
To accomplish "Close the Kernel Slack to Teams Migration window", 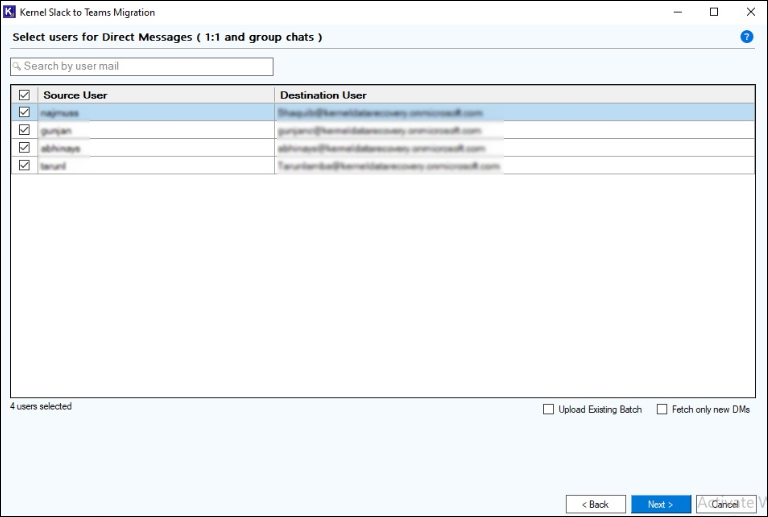I will click(x=750, y=12).
